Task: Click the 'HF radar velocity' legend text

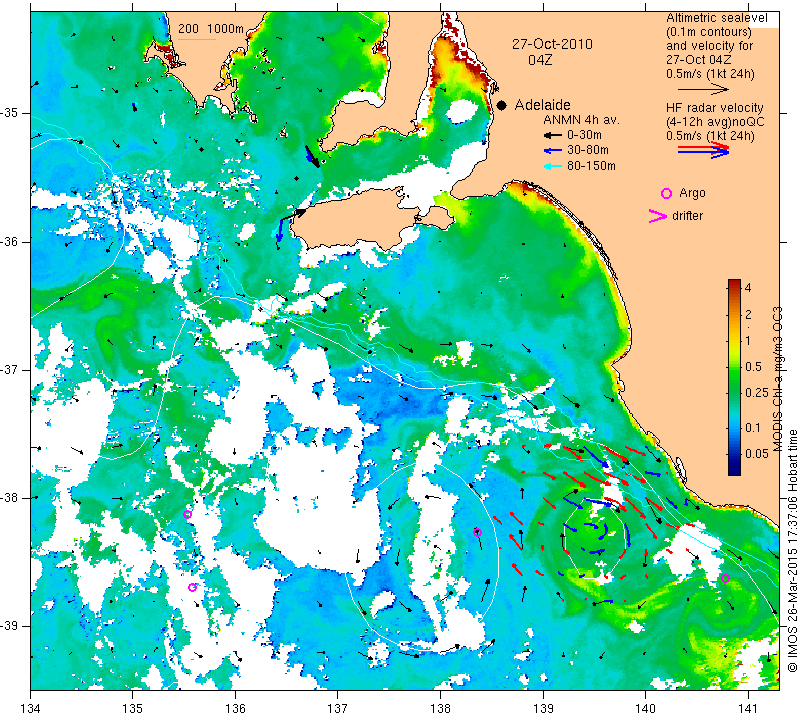Action: coord(715,108)
